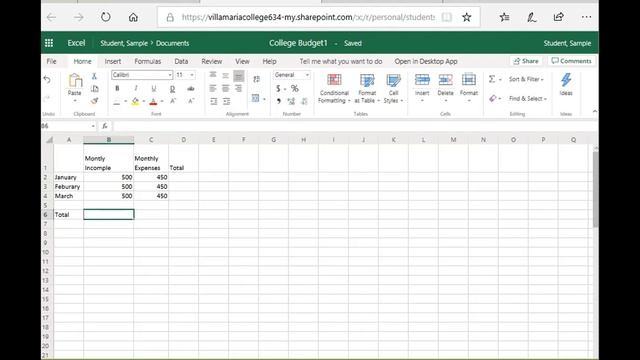640x360 pixels.
Task: Toggle underline formatting
Action: pyautogui.click(x=153, y=88)
